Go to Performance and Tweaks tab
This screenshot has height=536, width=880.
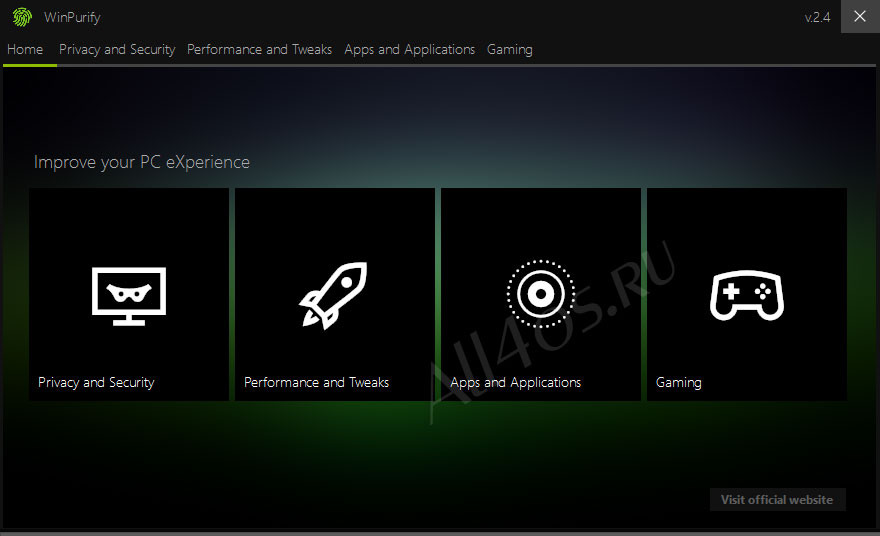tap(259, 49)
